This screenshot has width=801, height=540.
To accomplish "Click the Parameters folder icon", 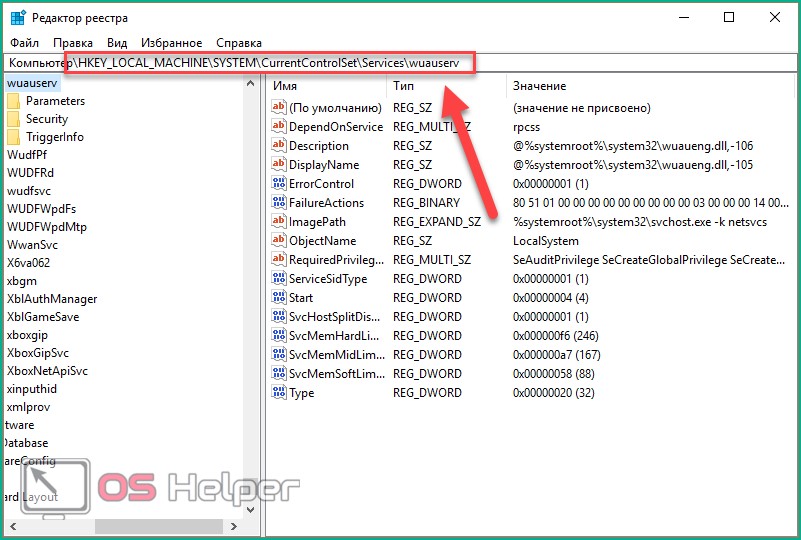I will (13, 101).
